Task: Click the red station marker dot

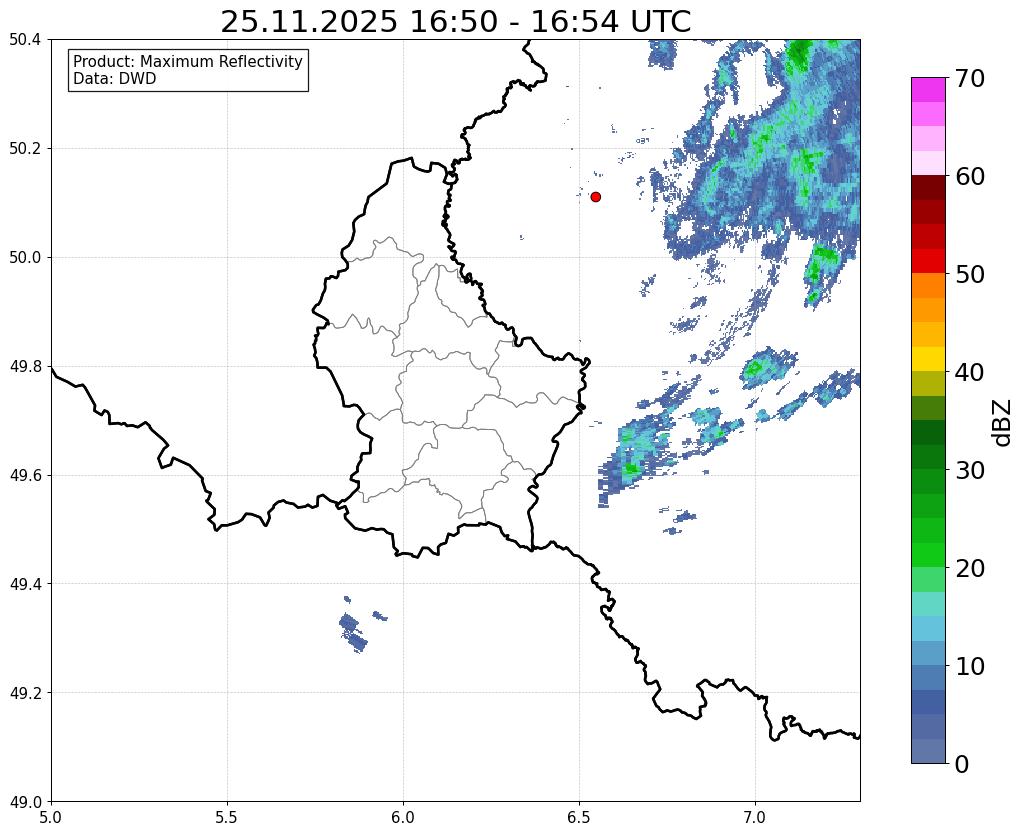Action: tap(595, 196)
